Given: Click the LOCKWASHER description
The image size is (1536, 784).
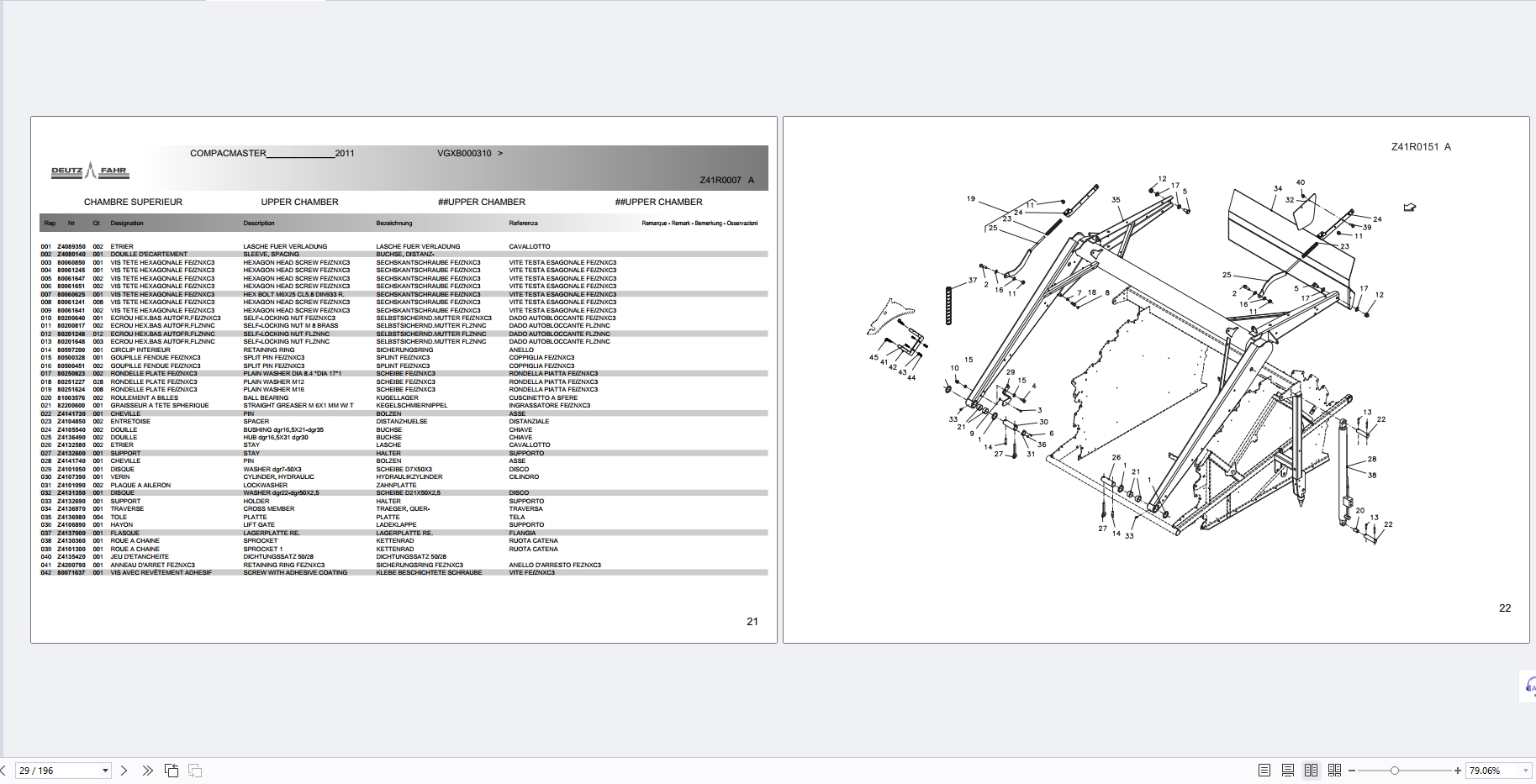Looking at the screenshot, I should pos(266,486).
